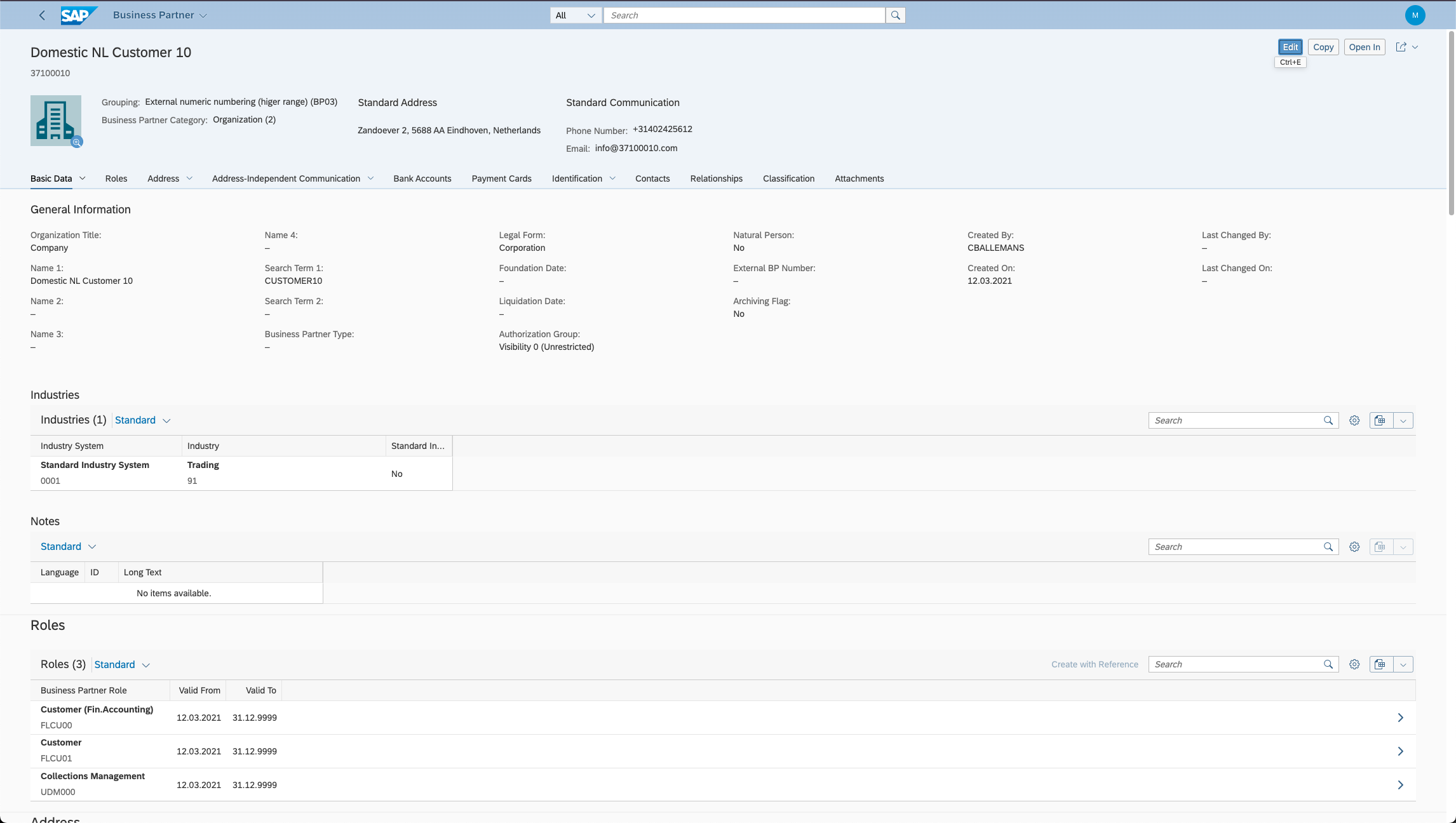Switch to Attachments tab

[859, 178]
